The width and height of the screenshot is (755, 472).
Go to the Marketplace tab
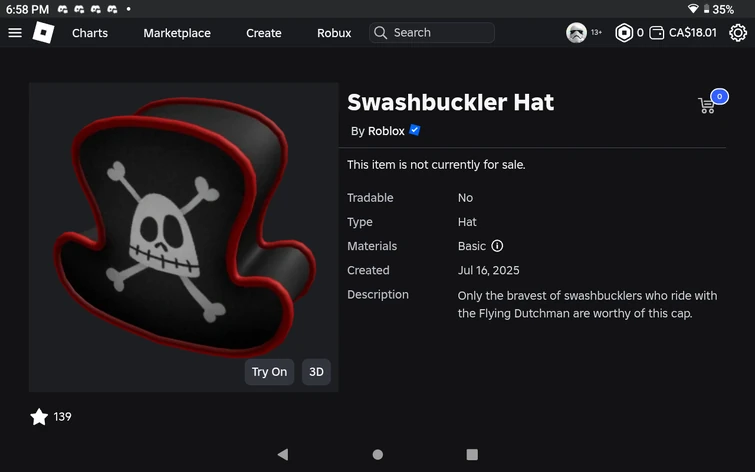click(177, 33)
